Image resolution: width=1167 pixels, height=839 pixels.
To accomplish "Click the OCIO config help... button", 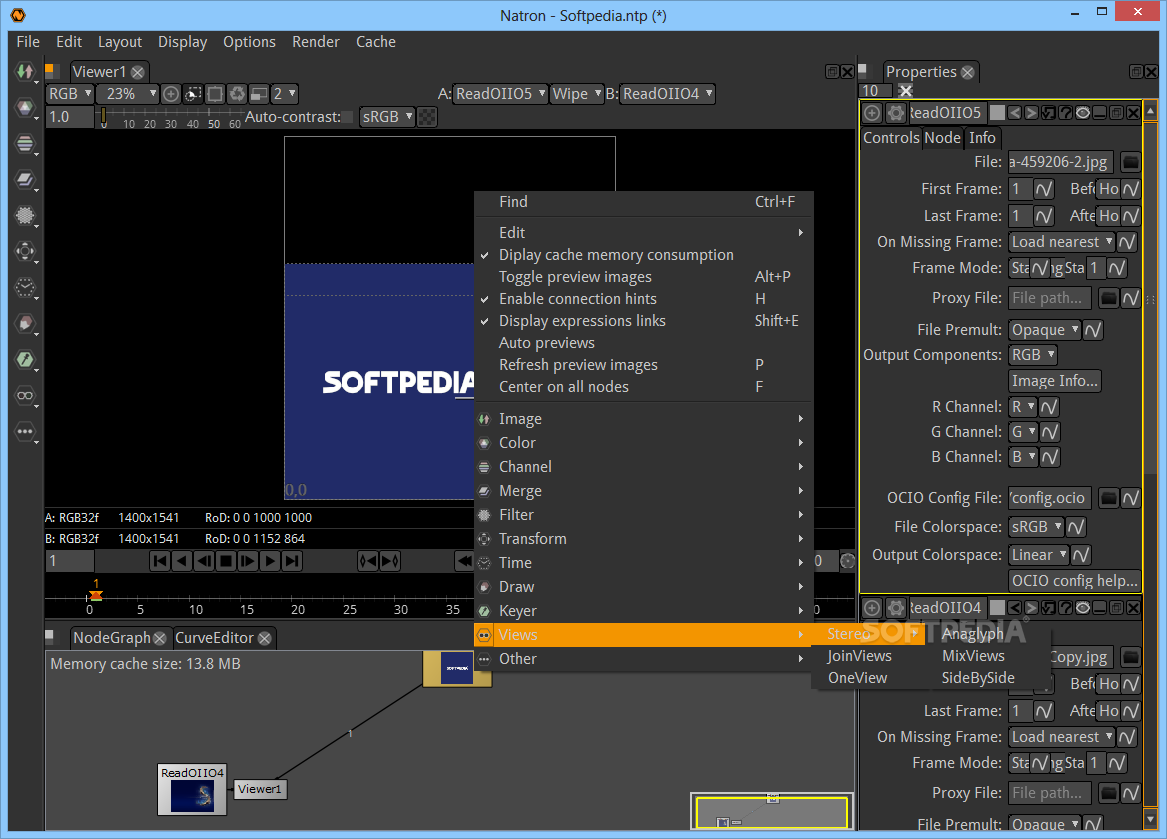I will 1075,581.
